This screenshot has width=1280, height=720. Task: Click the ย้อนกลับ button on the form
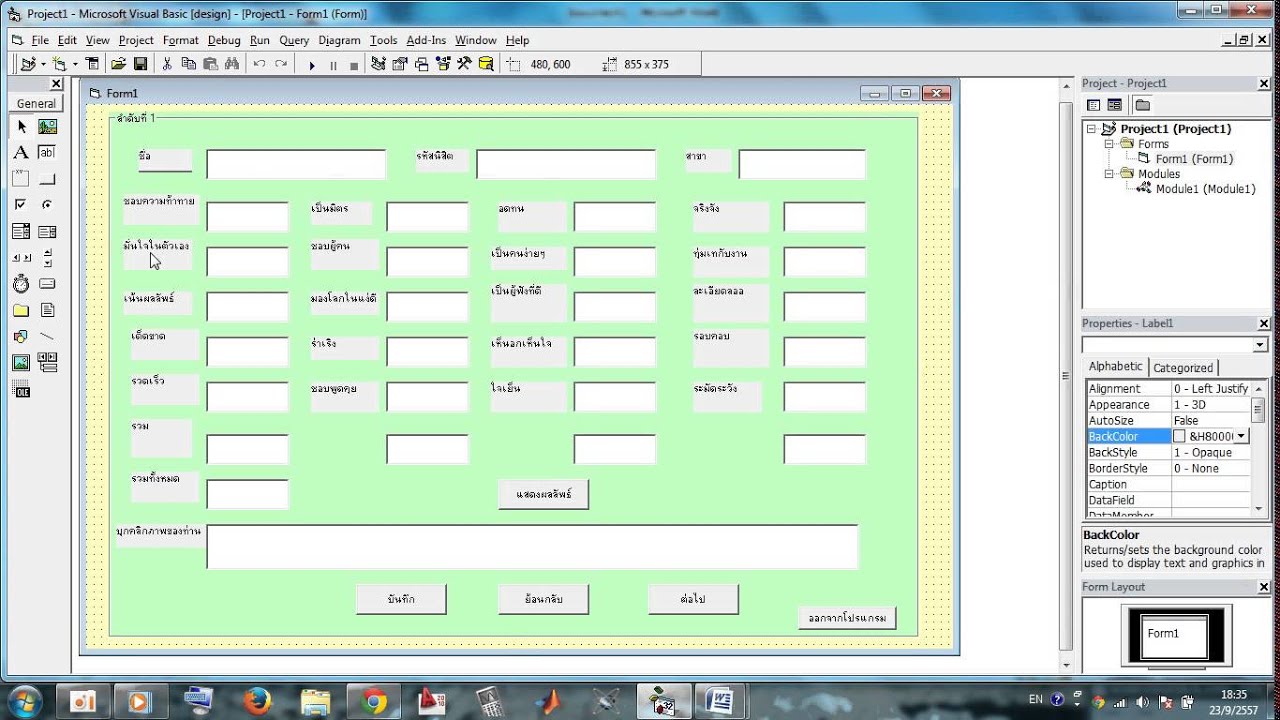[543, 599]
